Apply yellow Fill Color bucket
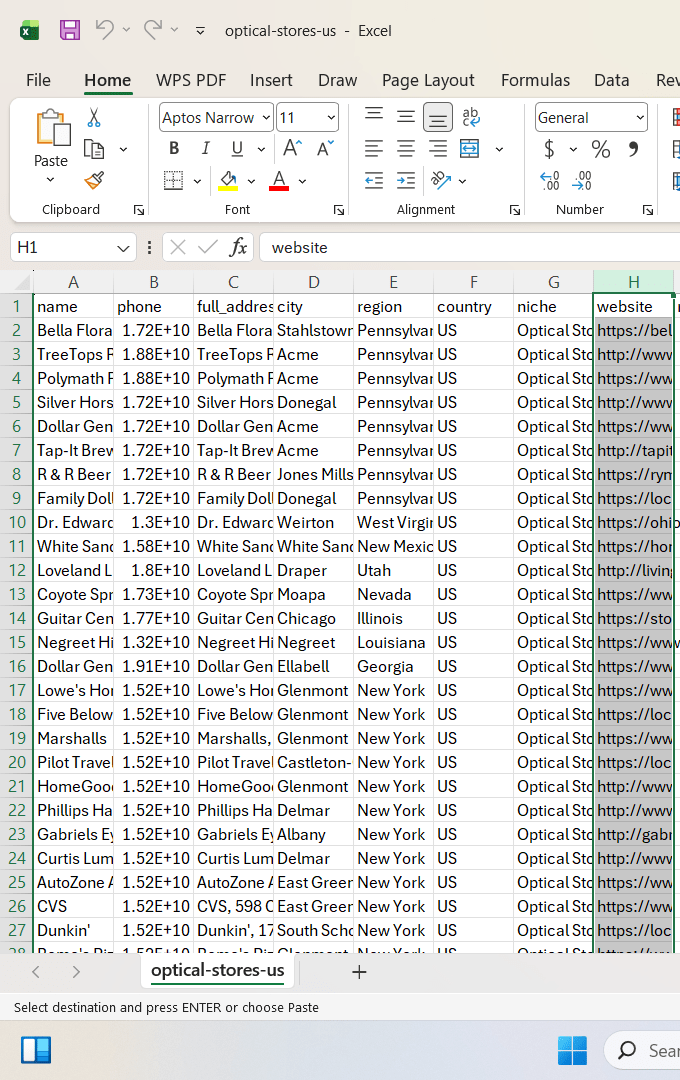Screen dimensions: 680x1080 229,180
